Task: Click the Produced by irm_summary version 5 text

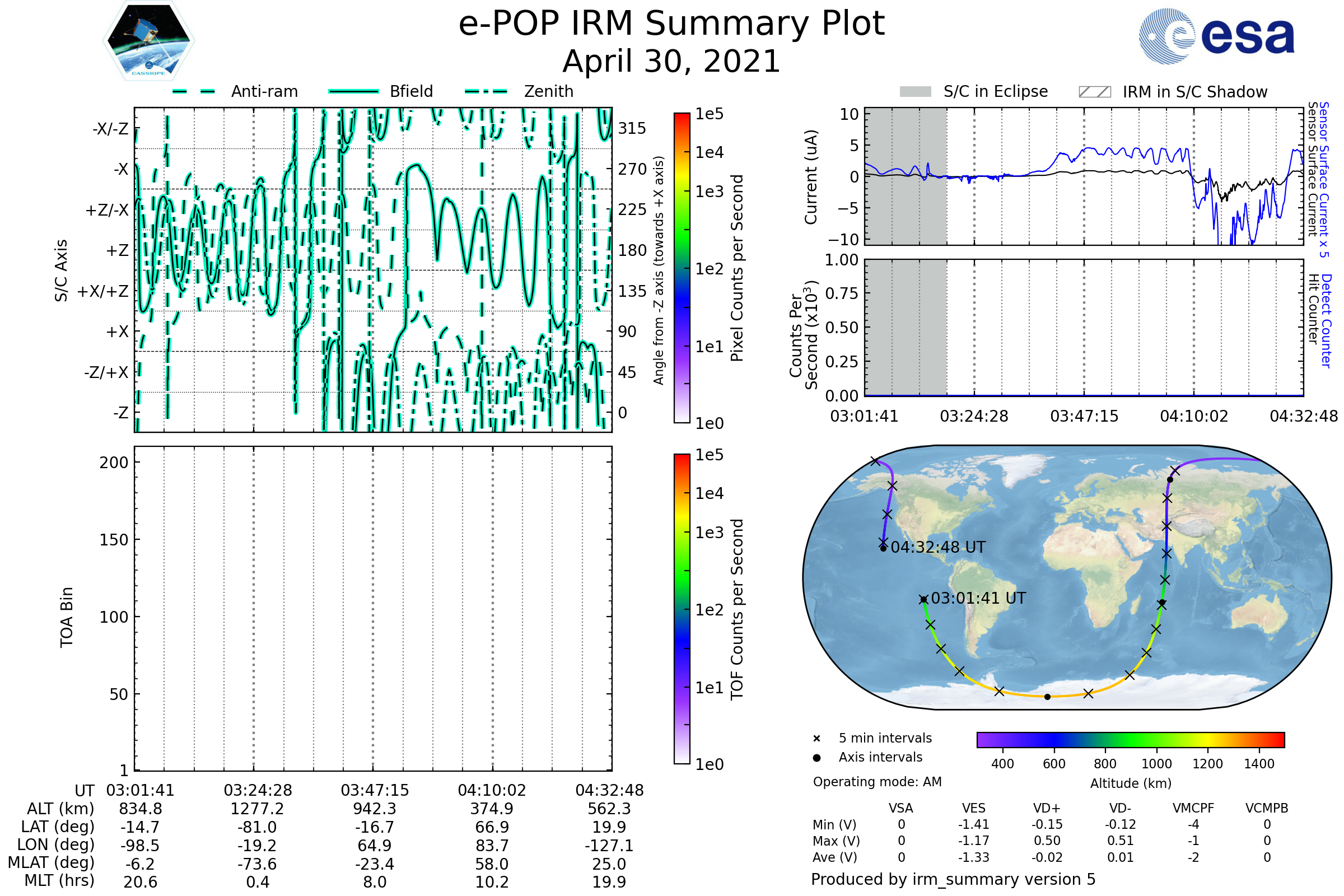Action: (953, 879)
